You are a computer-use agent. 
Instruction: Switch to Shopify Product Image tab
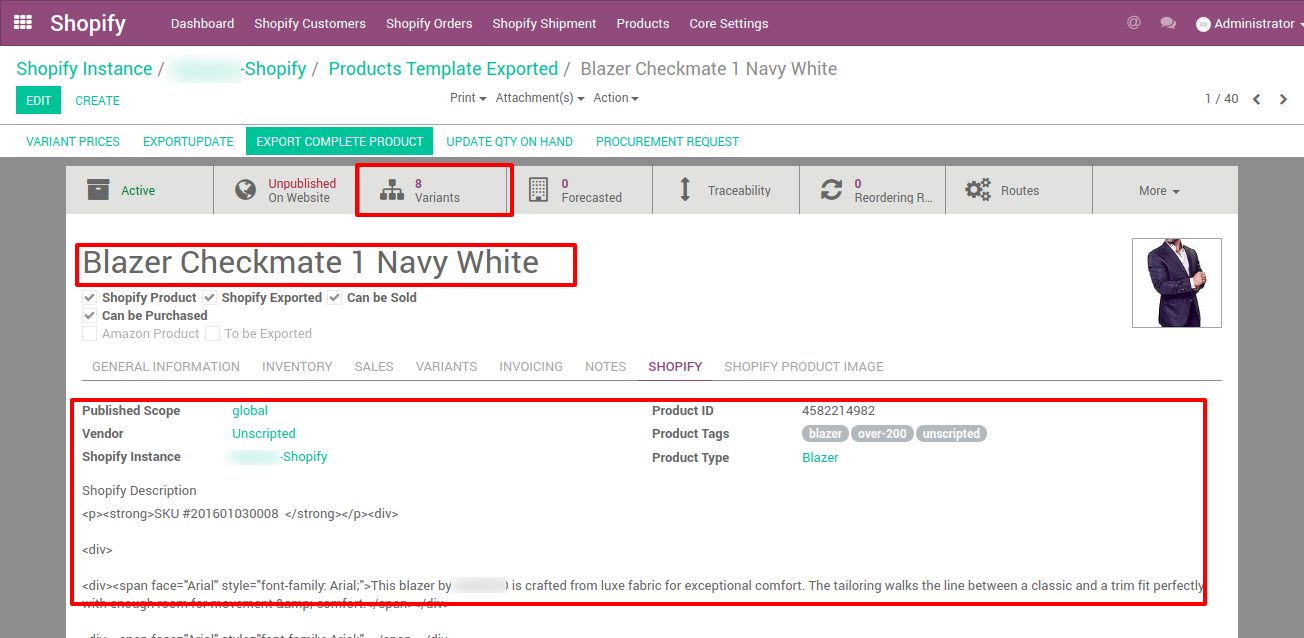click(x=804, y=367)
